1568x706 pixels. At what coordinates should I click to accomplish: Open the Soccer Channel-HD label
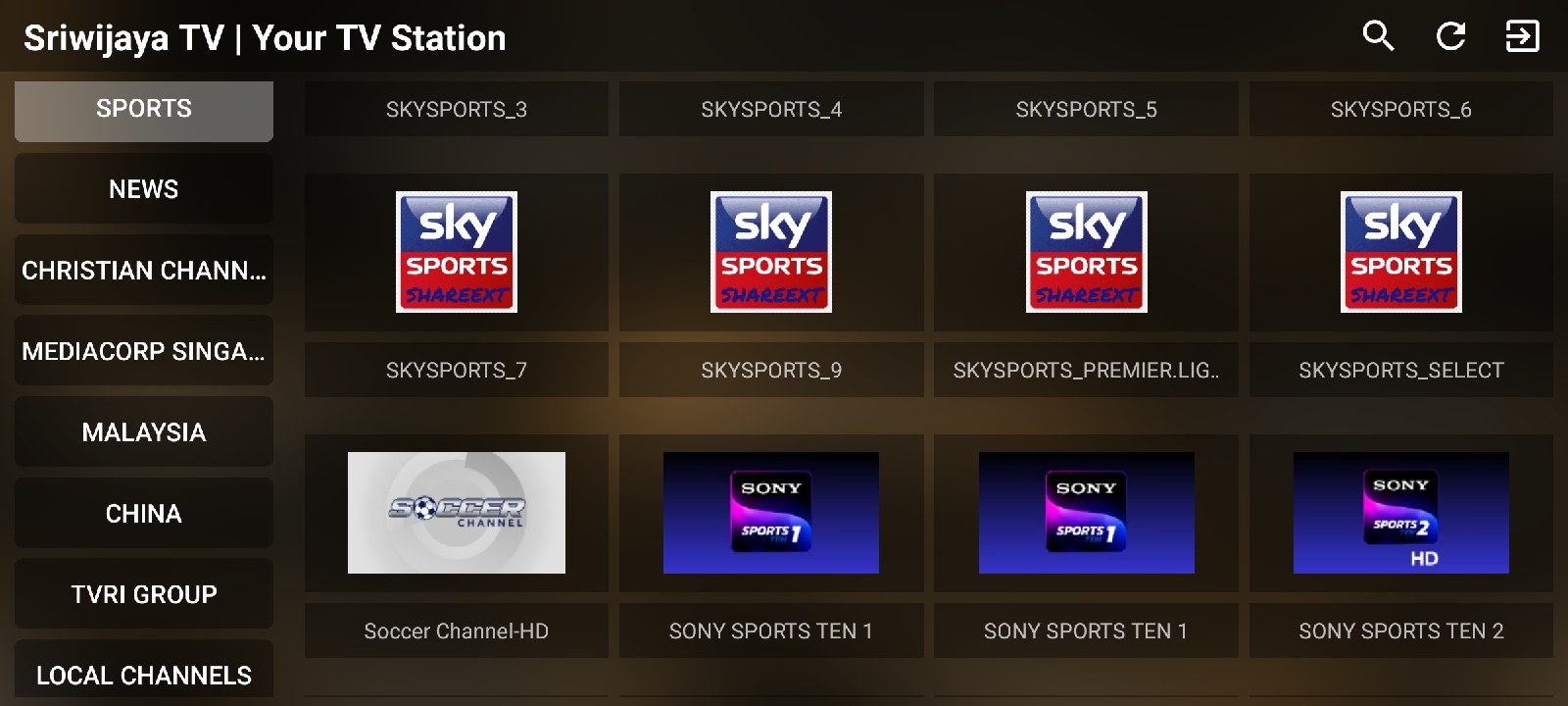pos(457,630)
